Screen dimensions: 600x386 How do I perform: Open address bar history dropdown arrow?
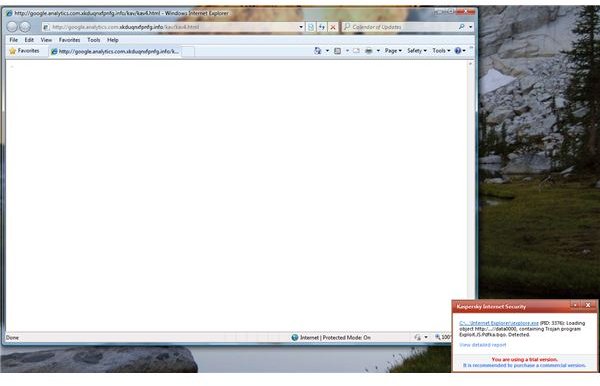[x=301, y=27]
